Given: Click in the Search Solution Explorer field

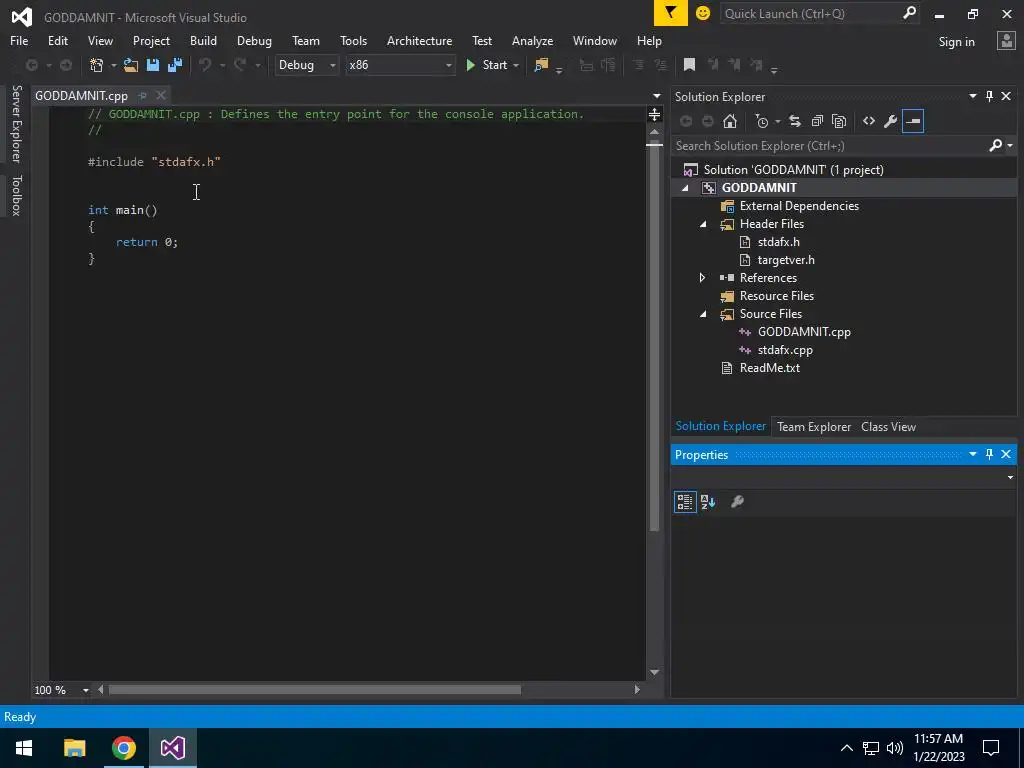Looking at the screenshot, I should [829, 146].
